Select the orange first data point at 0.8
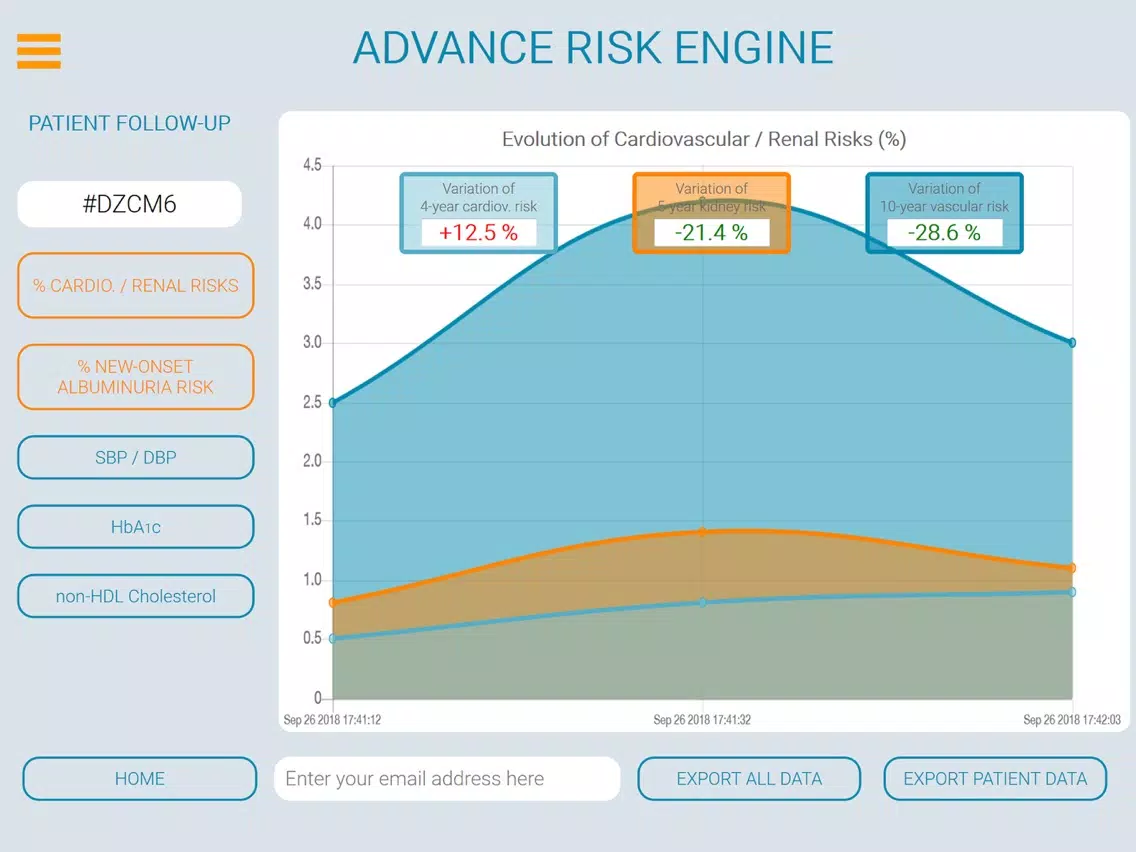1136x852 pixels. pos(333,603)
